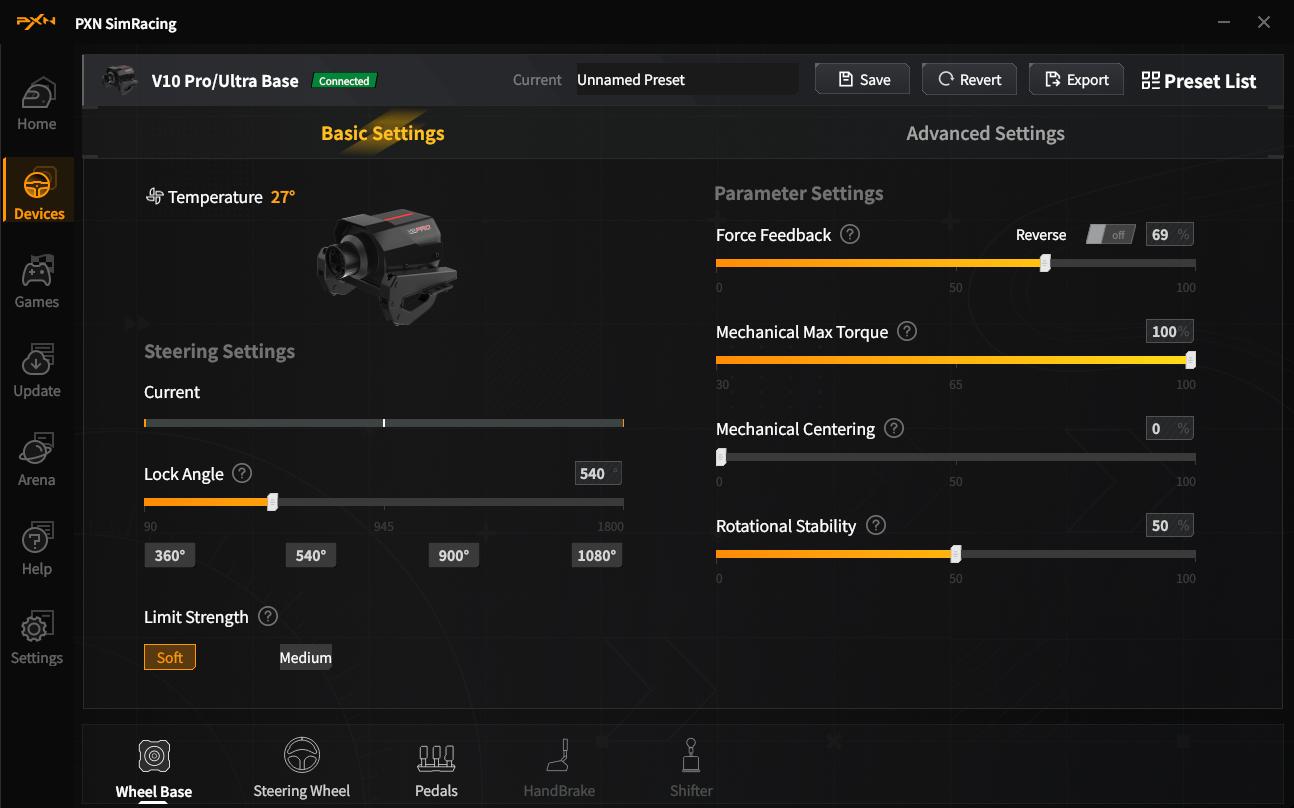
Task: Switch to the Basic Settings tab
Action: [382, 133]
